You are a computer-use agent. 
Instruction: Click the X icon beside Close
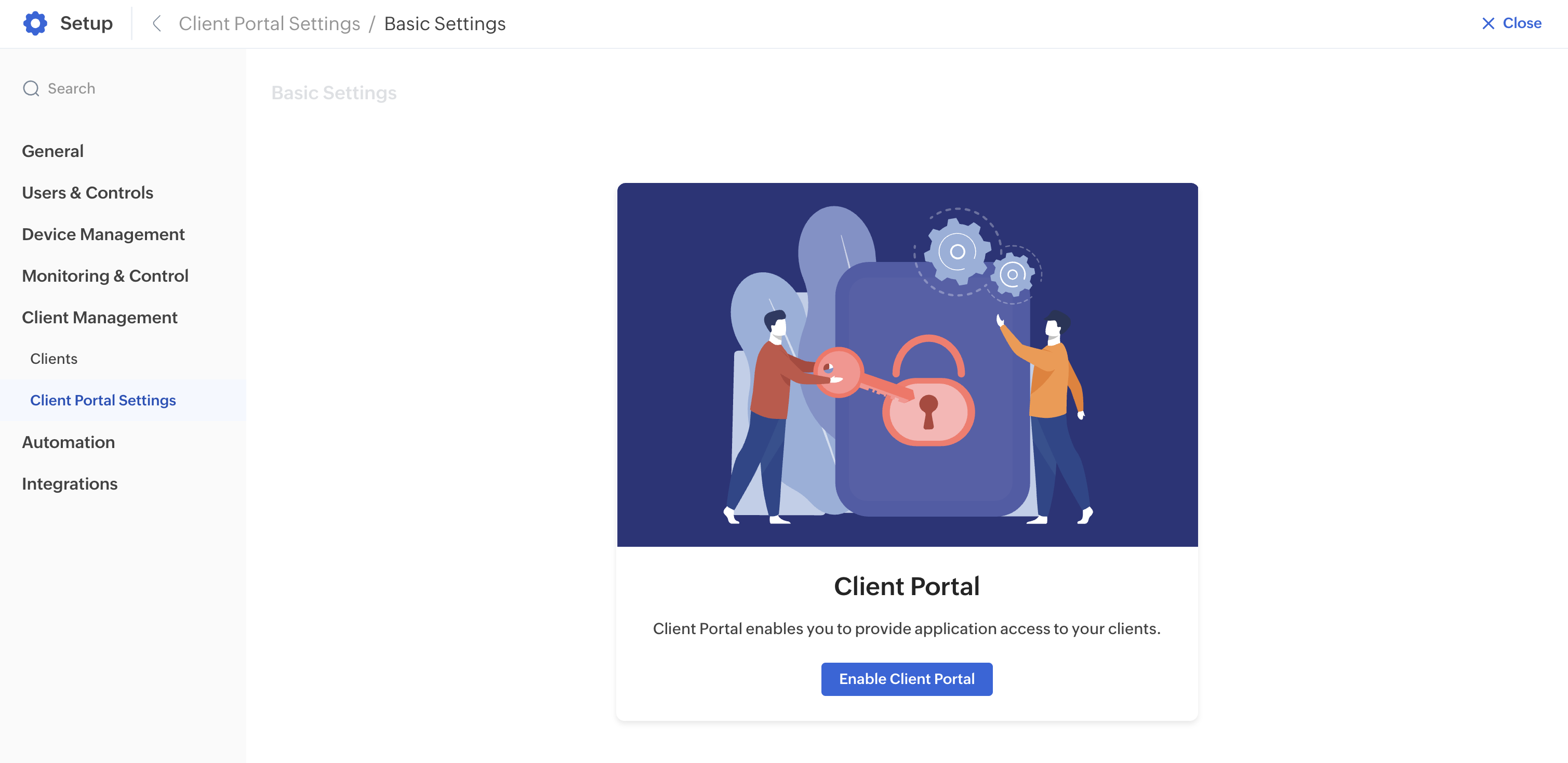1487,24
